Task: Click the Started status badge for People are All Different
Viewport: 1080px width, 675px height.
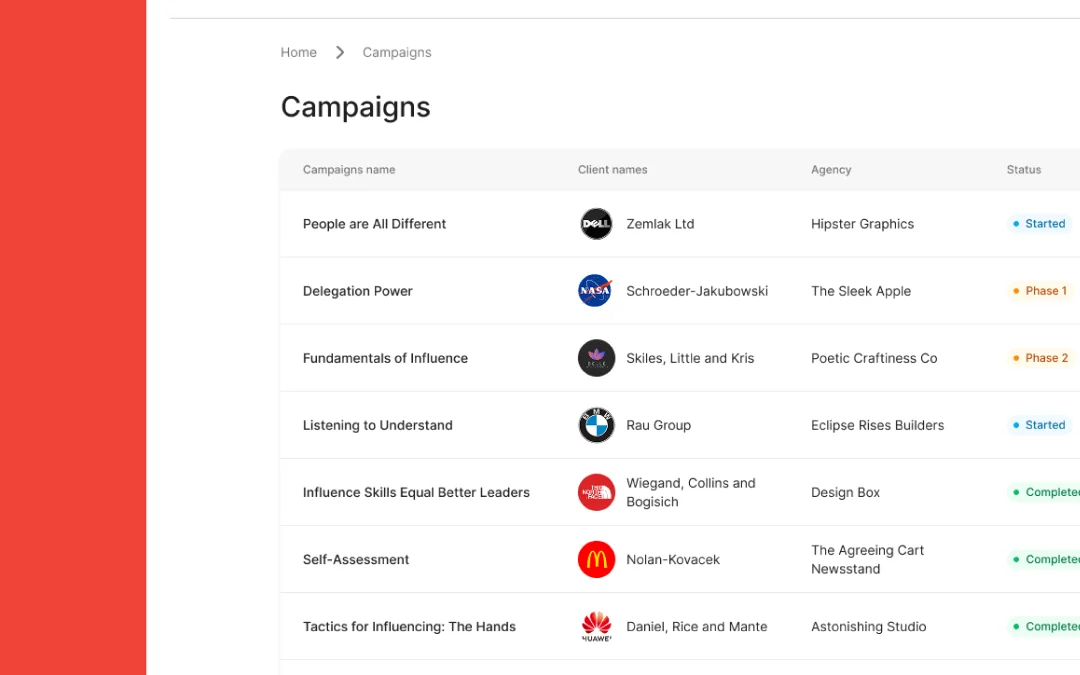Action: tap(1039, 224)
